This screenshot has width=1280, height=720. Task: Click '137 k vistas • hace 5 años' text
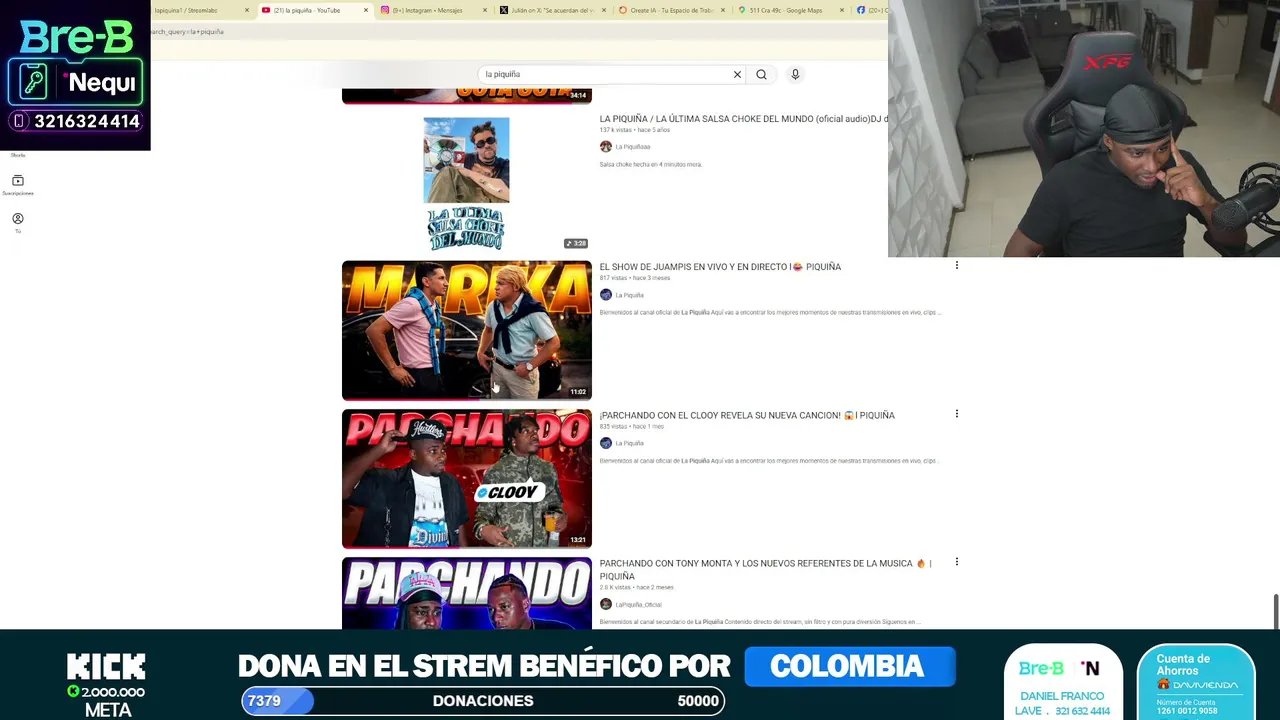point(635,130)
